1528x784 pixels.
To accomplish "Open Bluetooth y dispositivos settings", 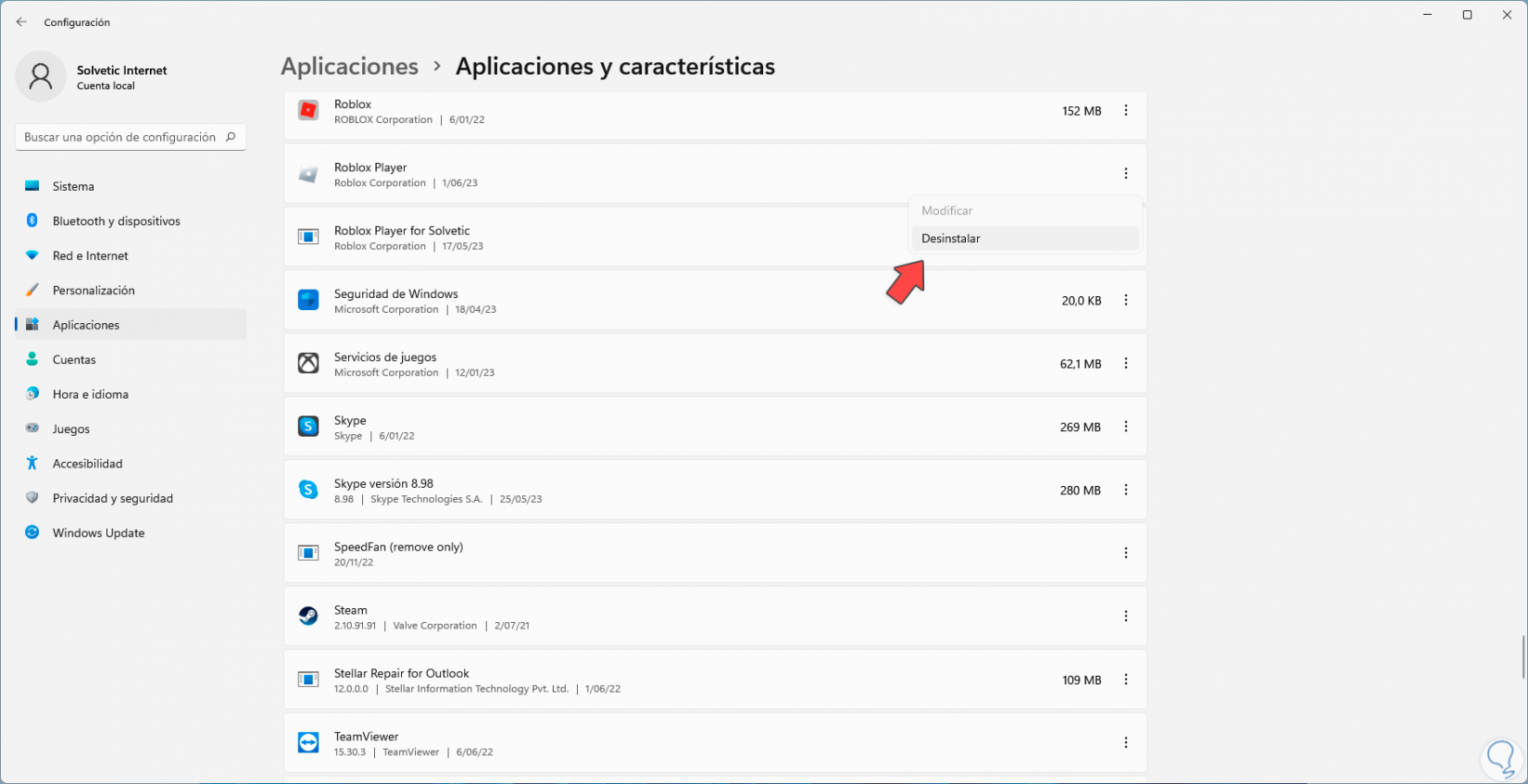I will pyautogui.click(x=116, y=221).
